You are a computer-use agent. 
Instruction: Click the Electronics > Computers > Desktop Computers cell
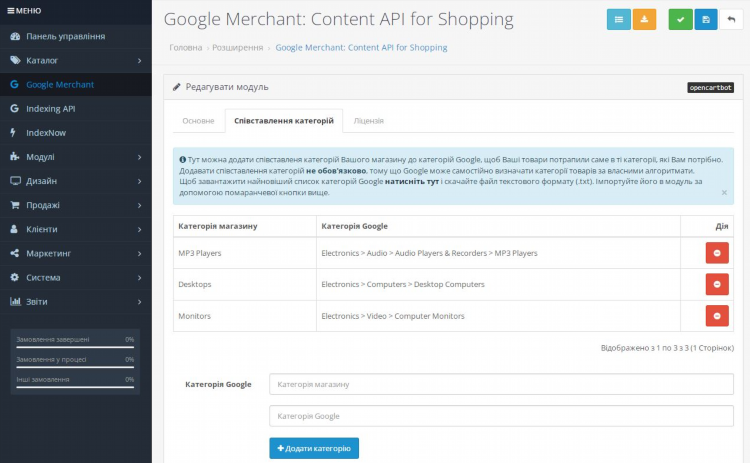(x=498, y=284)
